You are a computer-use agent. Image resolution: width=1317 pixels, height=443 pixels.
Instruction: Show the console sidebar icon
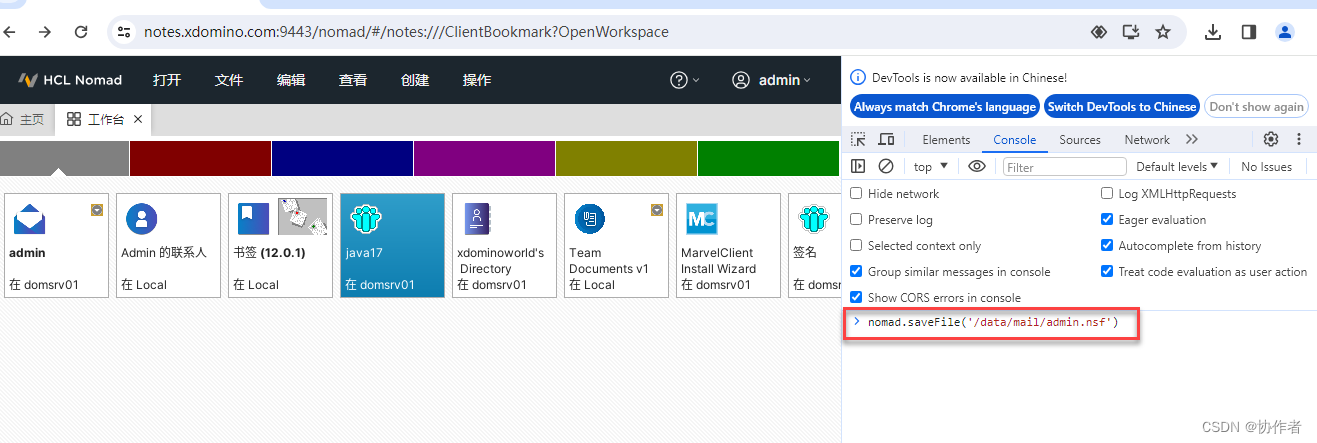pos(858,167)
